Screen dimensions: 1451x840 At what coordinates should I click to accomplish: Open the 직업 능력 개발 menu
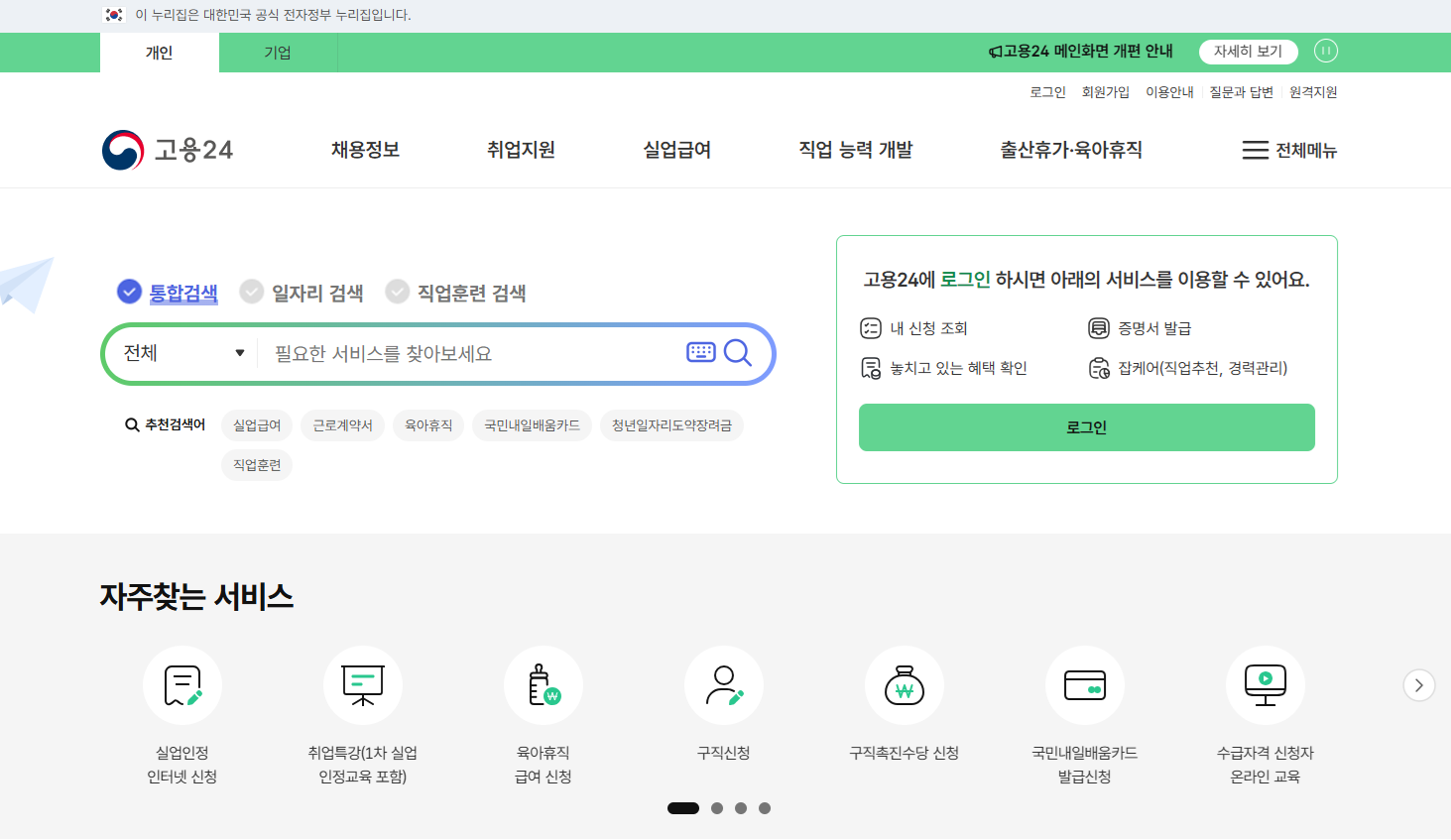tap(856, 150)
